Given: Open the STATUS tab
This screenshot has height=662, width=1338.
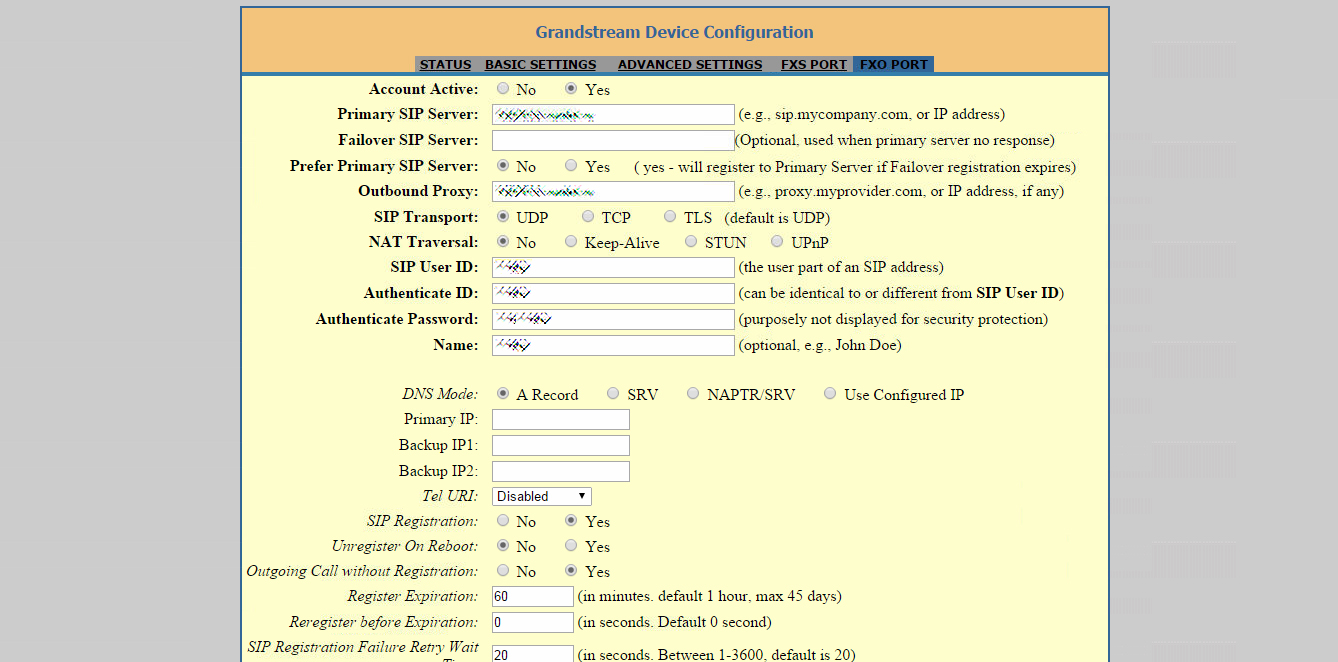Looking at the screenshot, I should point(445,65).
